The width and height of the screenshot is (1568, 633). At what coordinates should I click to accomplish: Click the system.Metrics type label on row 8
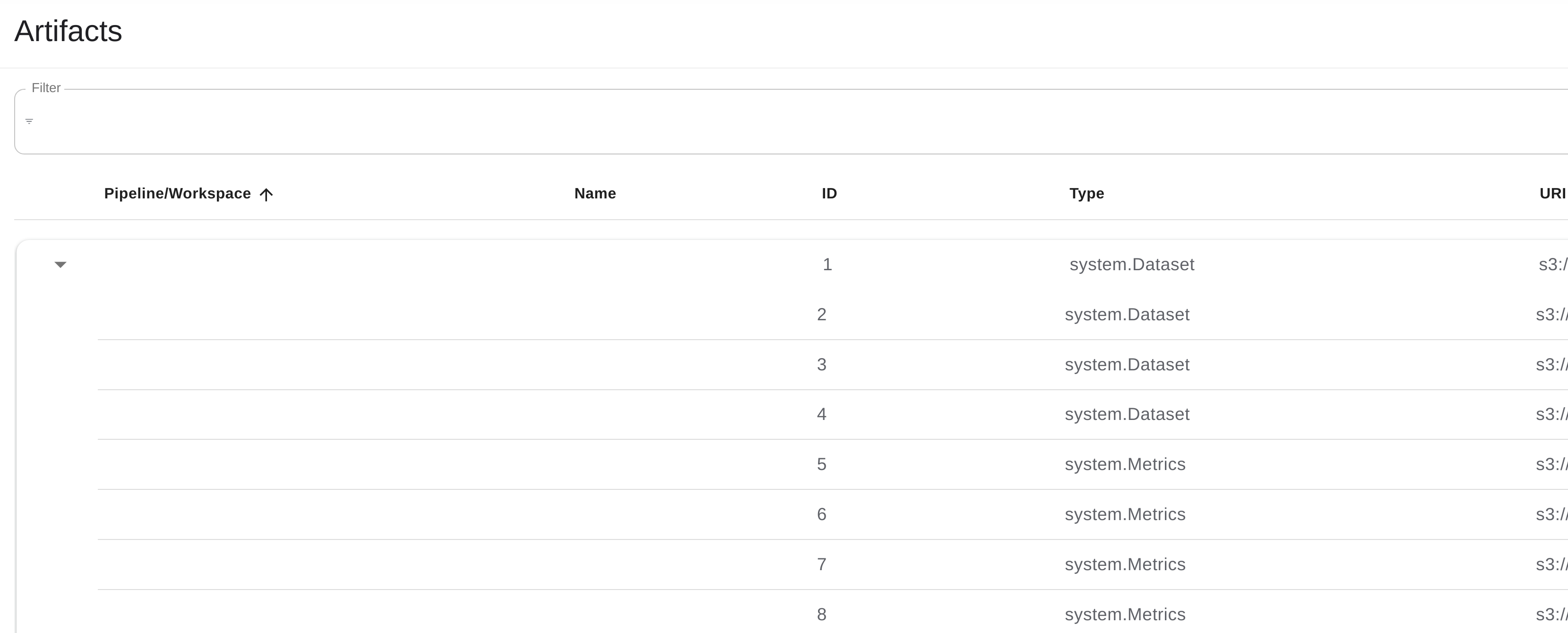coord(1125,614)
